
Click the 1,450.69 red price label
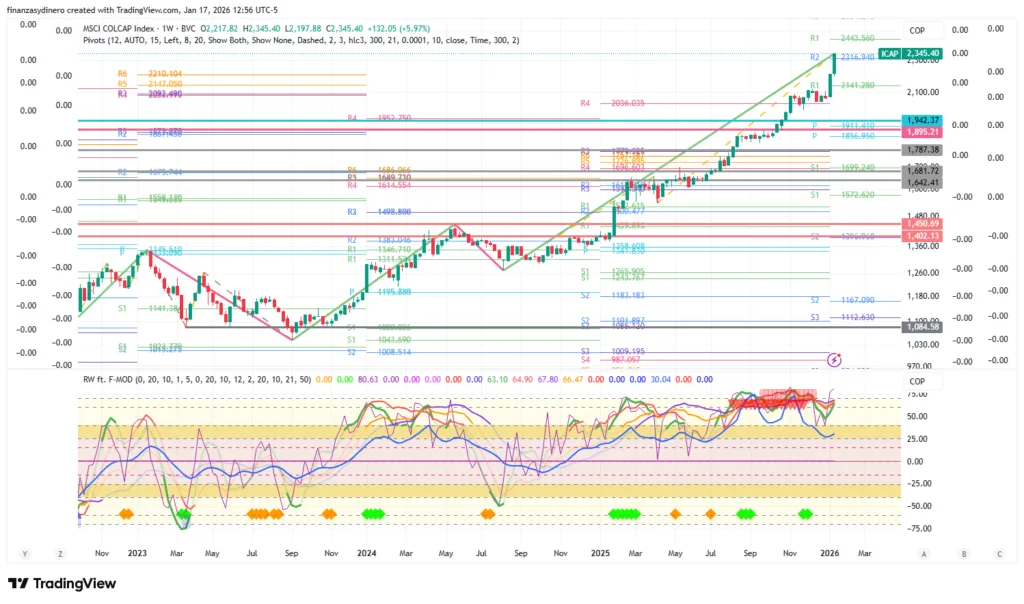tap(920, 223)
